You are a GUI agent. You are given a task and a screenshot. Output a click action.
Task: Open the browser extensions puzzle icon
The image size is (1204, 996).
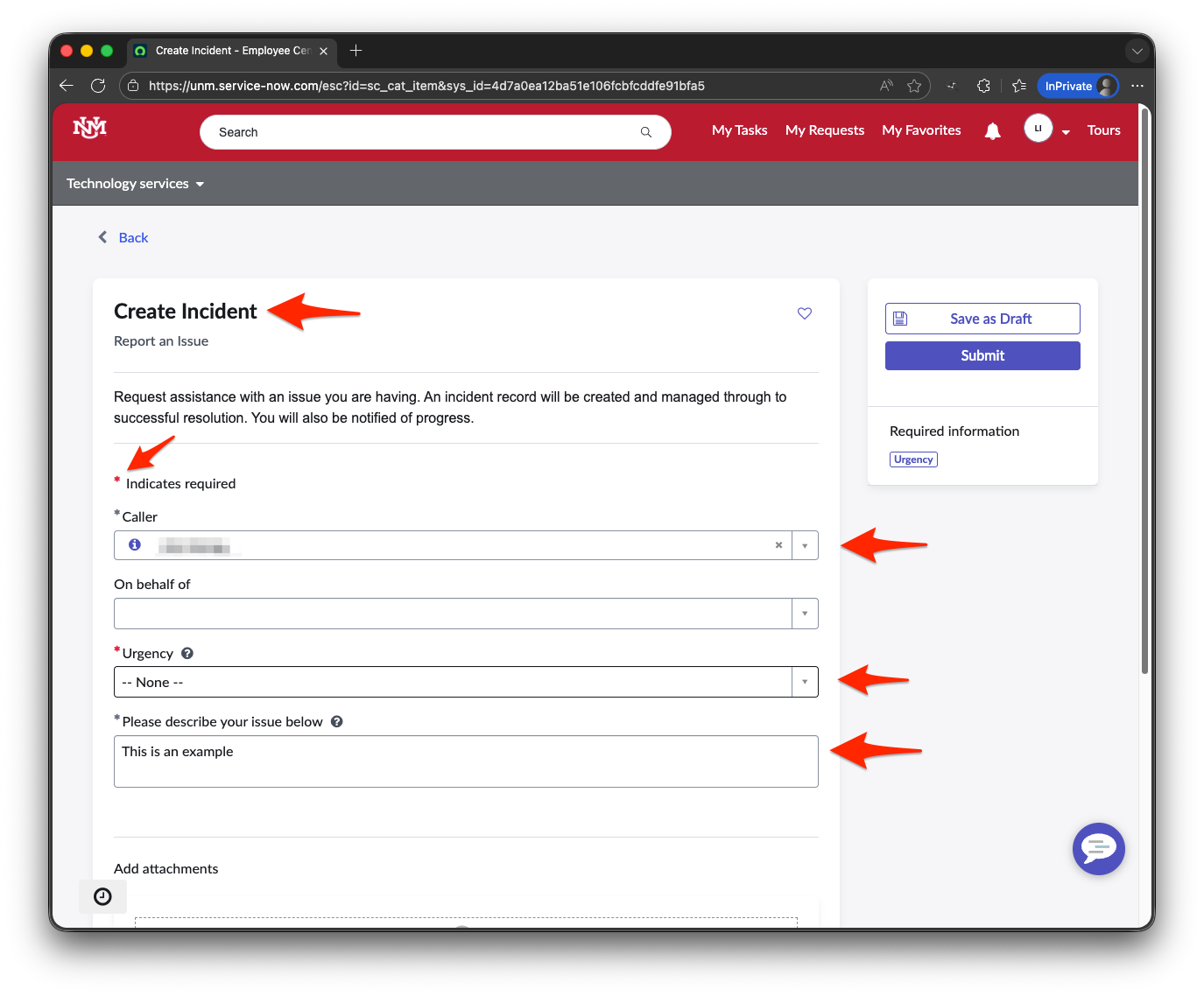pyautogui.click(x=983, y=86)
